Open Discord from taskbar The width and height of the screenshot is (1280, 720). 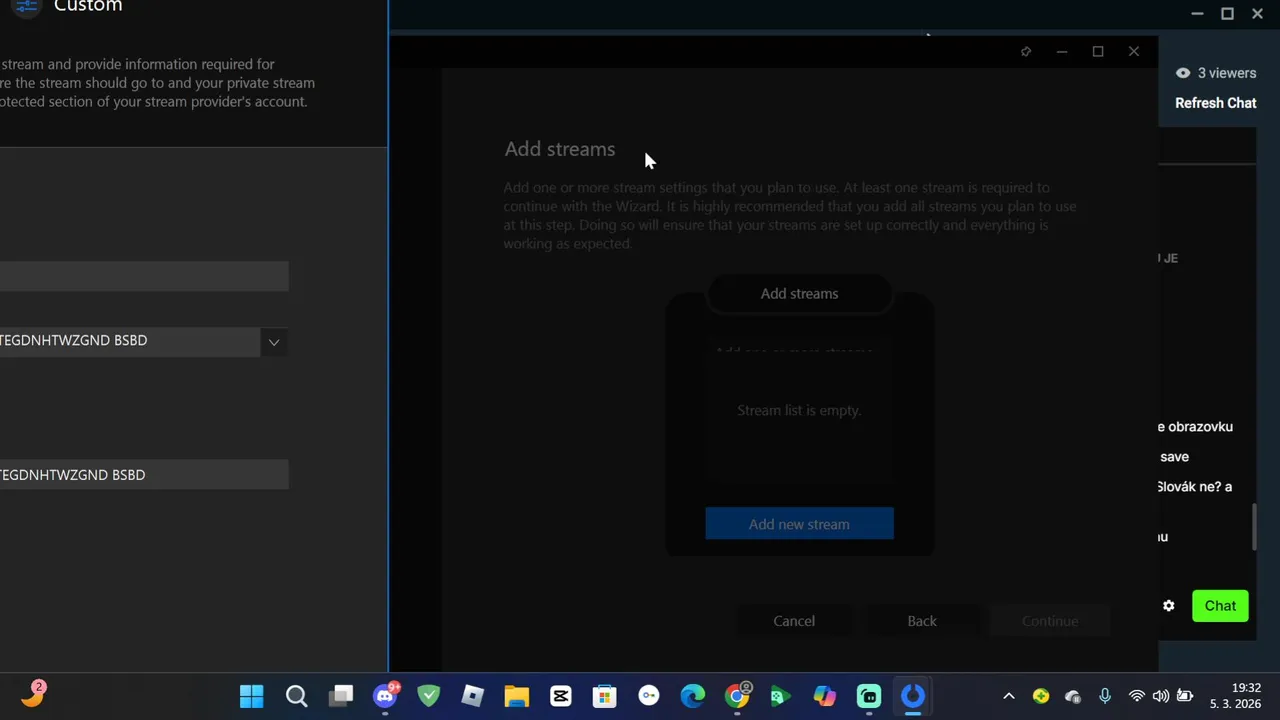click(x=385, y=696)
